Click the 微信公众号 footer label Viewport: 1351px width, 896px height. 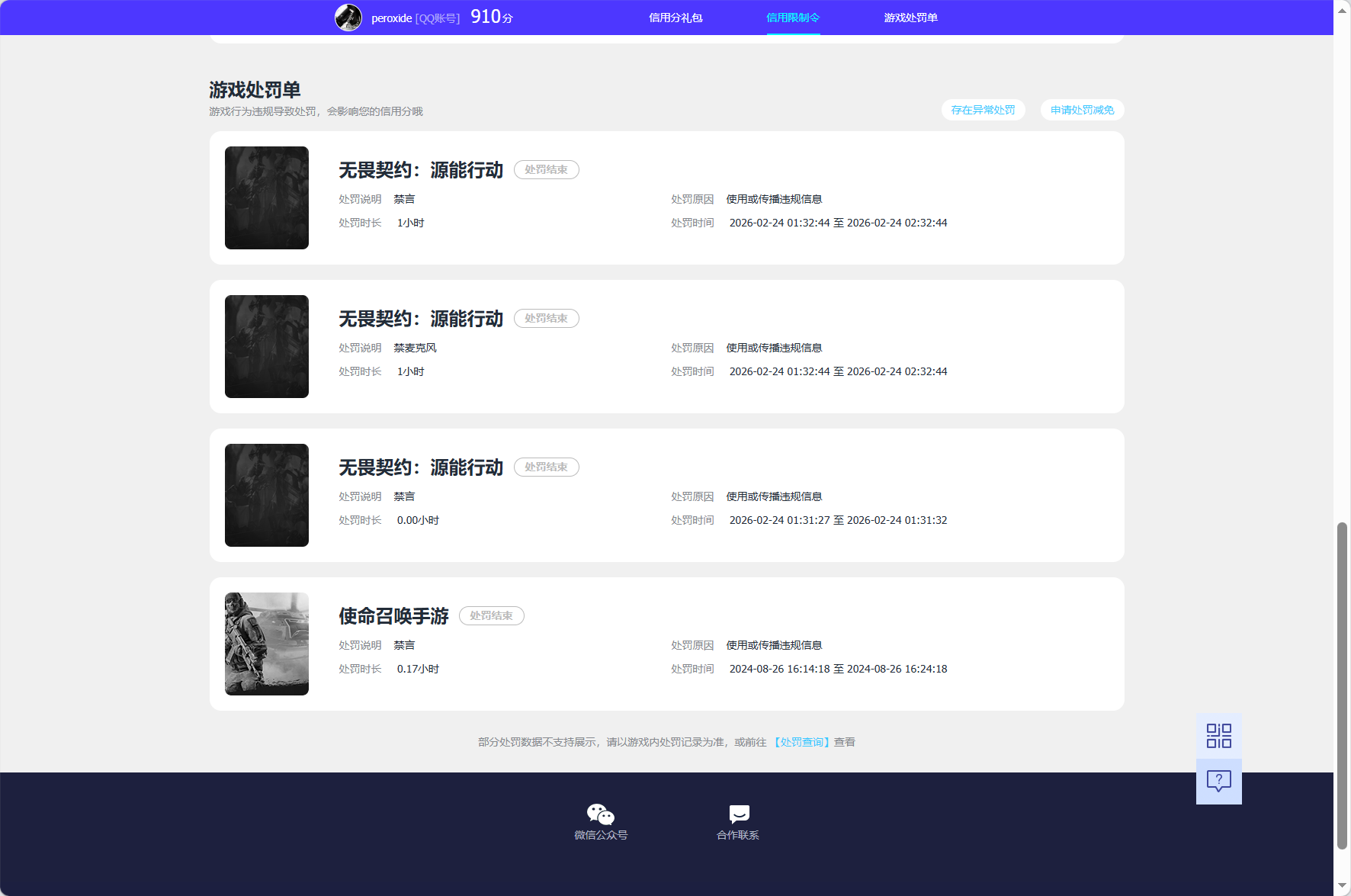601,835
